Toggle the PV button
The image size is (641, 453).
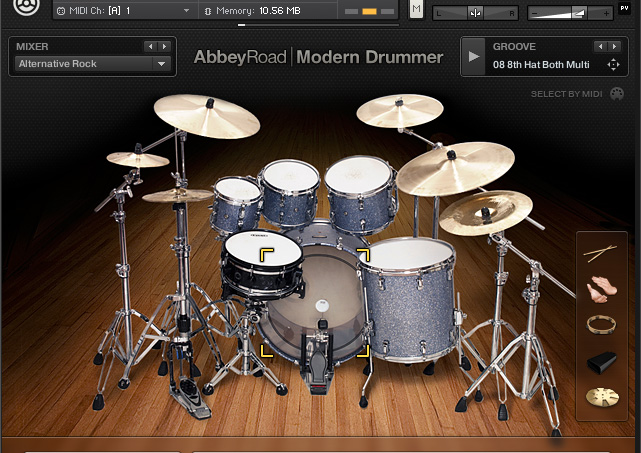point(624,8)
